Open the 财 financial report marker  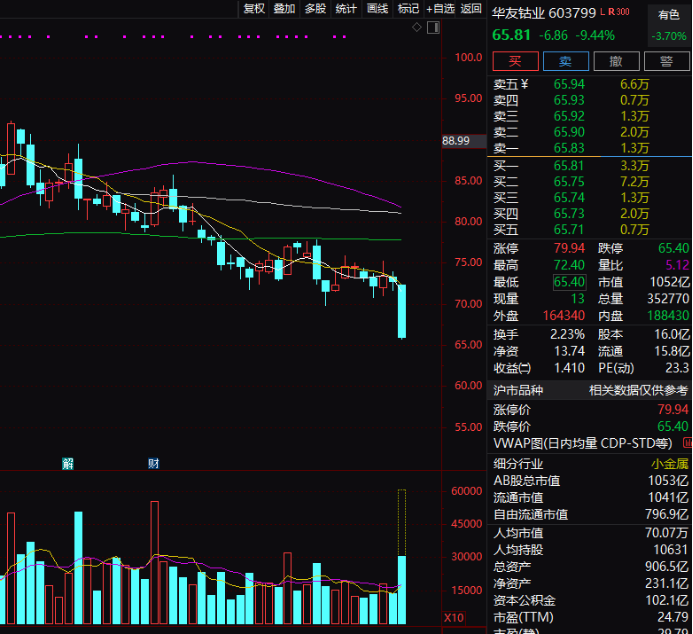pos(153,463)
